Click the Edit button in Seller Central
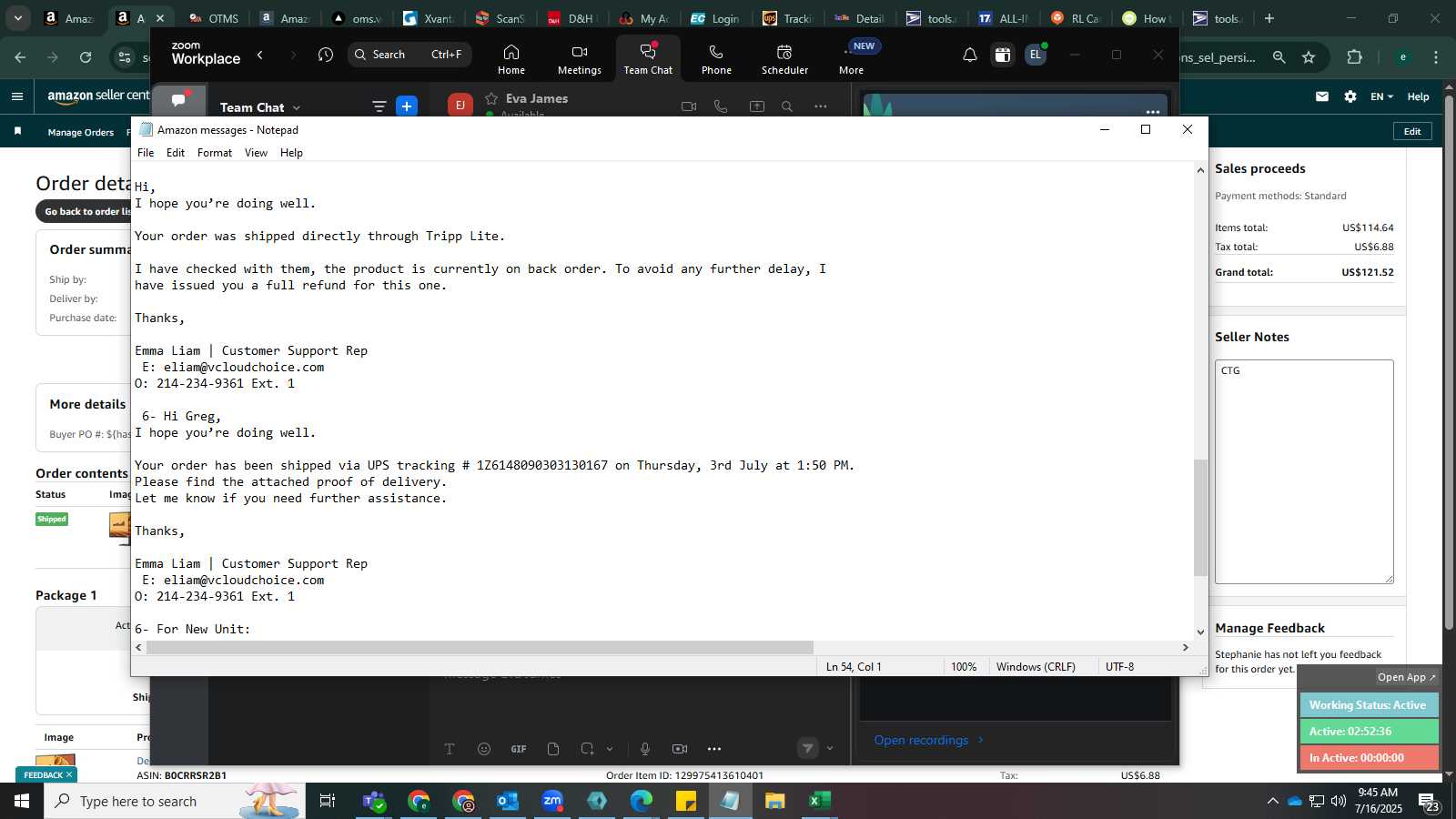This screenshot has width=1456, height=819. click(x=1412, y=131)
